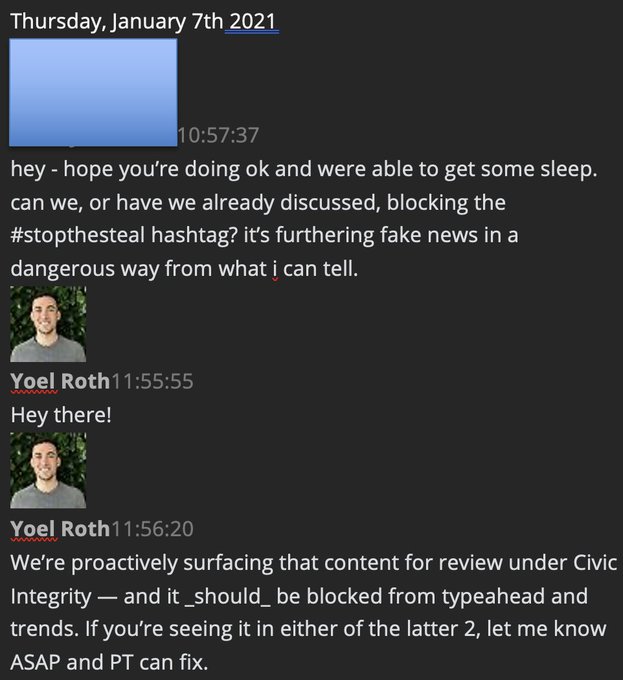Select the 11:55:55 timestamp

[x=152, y=381]
